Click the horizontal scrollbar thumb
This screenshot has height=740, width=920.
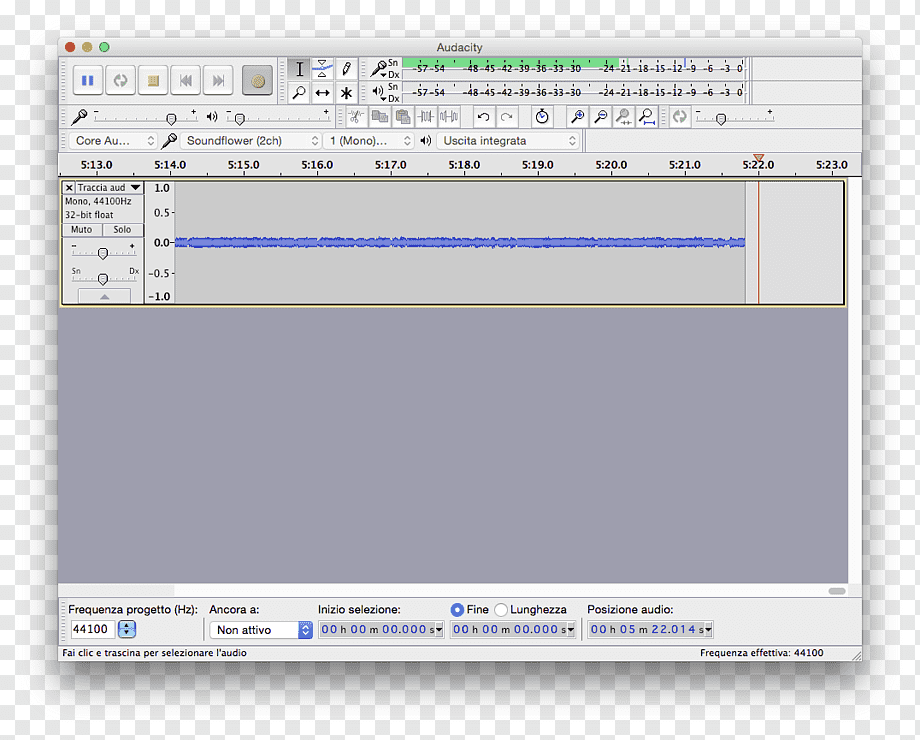pos(837,591)
